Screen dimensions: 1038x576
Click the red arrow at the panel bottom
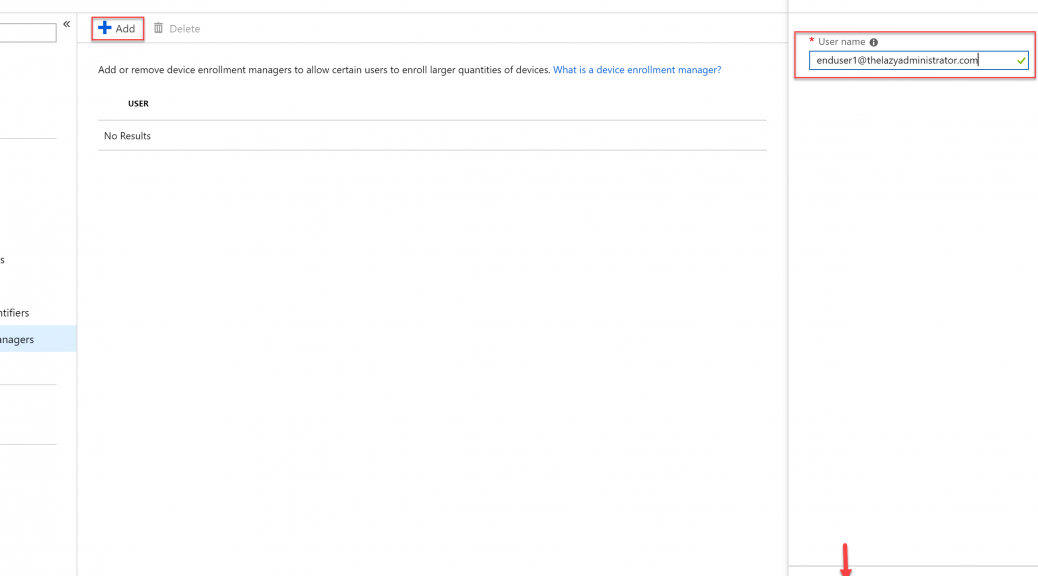pyautogui.click(x=845, y=560)
